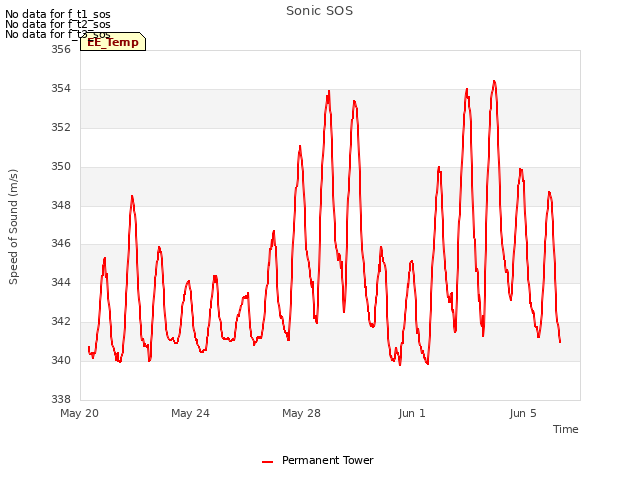
Task: Click the 'No data for f_t1_sos' message
Action: (x=58, y=14)
